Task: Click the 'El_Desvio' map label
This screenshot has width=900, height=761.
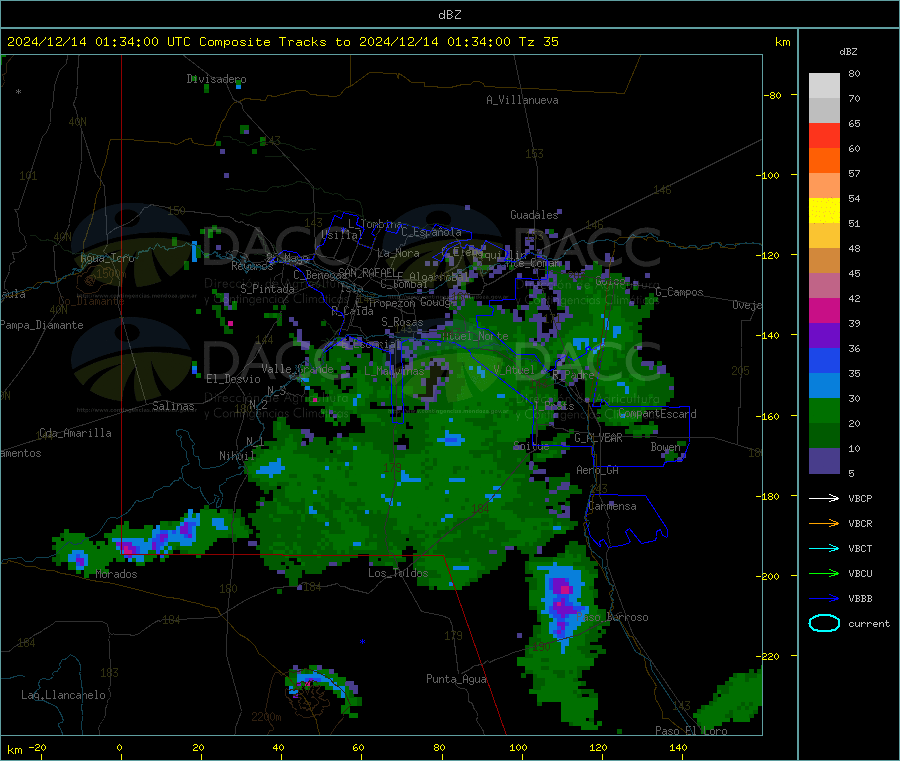Action: click(233, 379)
